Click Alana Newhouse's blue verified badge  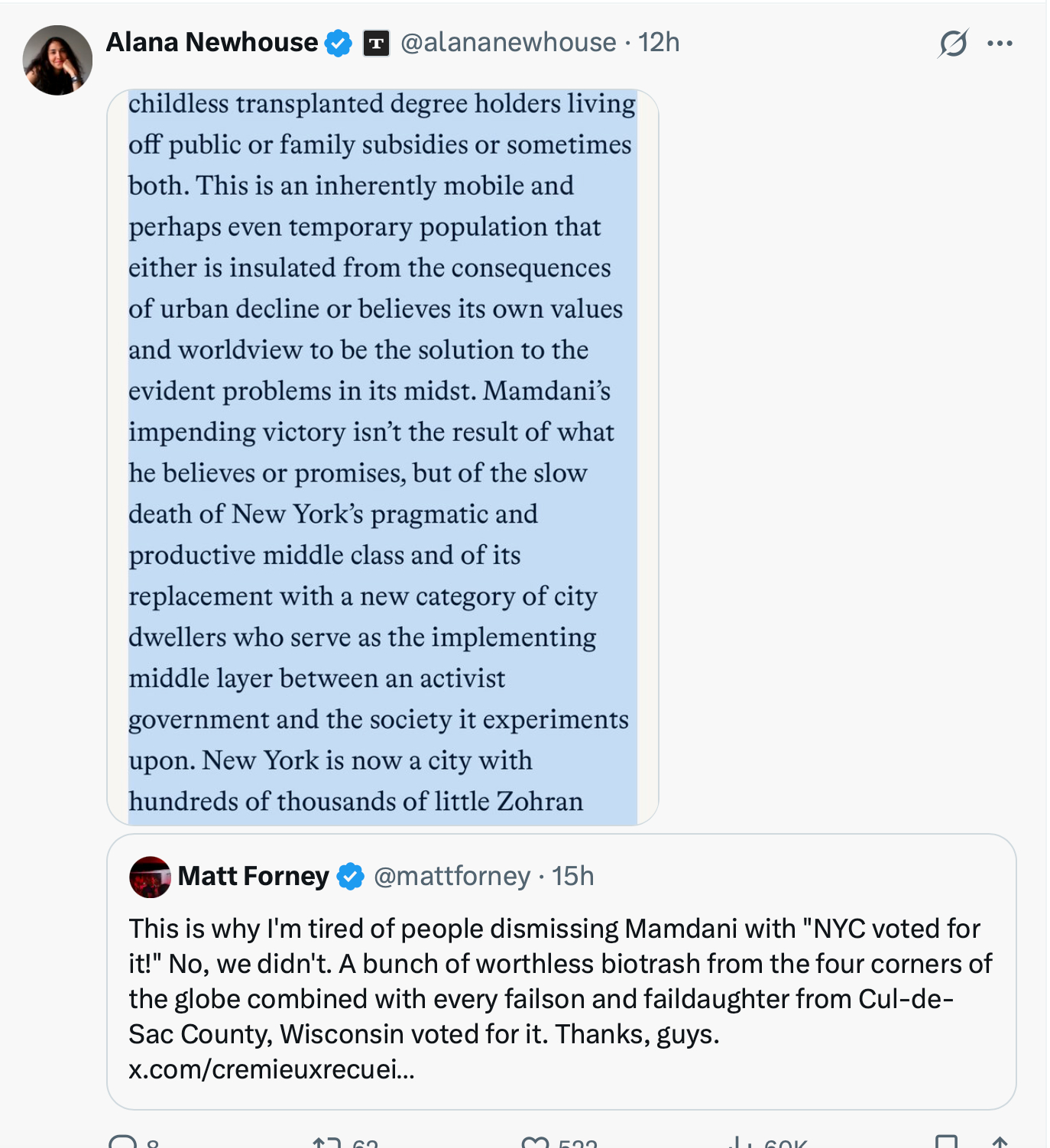(339, 43)
